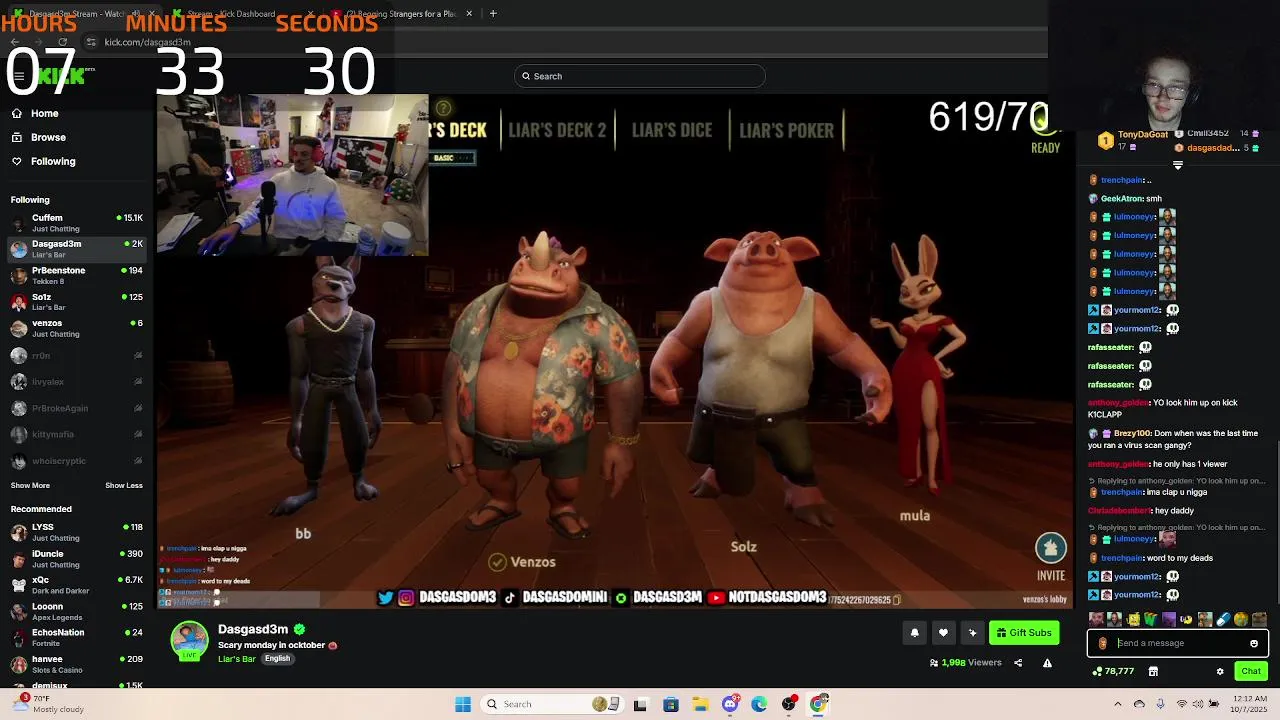
Task: Click the pill emote in quick emotes
Action: pyautogui.click(x=1222, y=620)
